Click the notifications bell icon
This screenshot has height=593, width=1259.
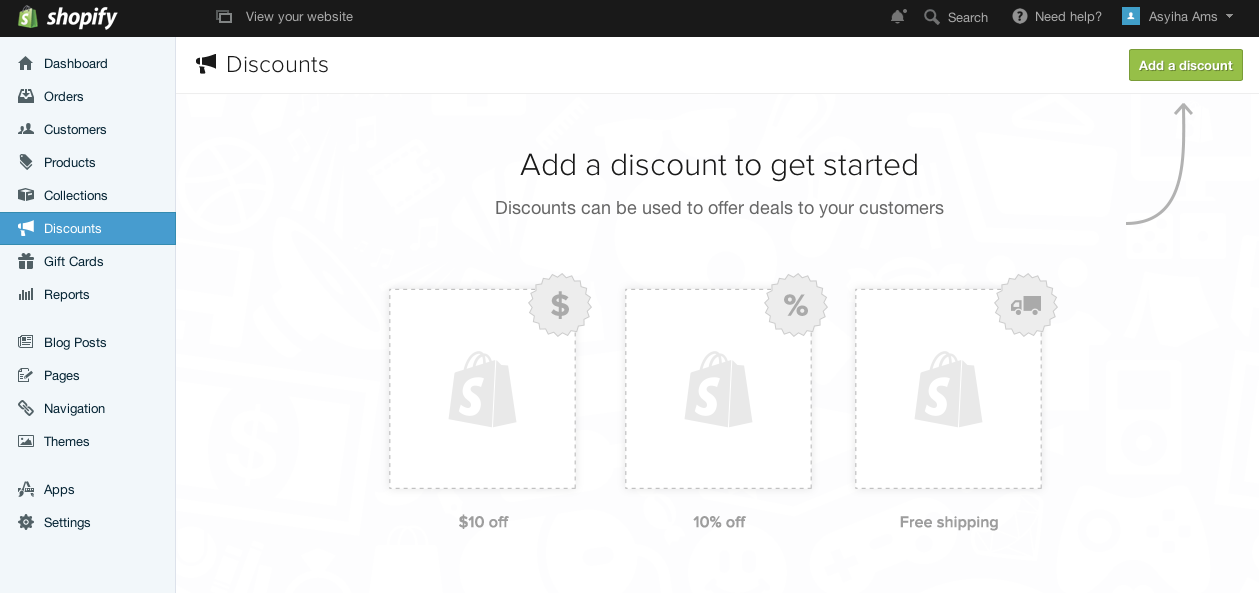coord(898,17)
